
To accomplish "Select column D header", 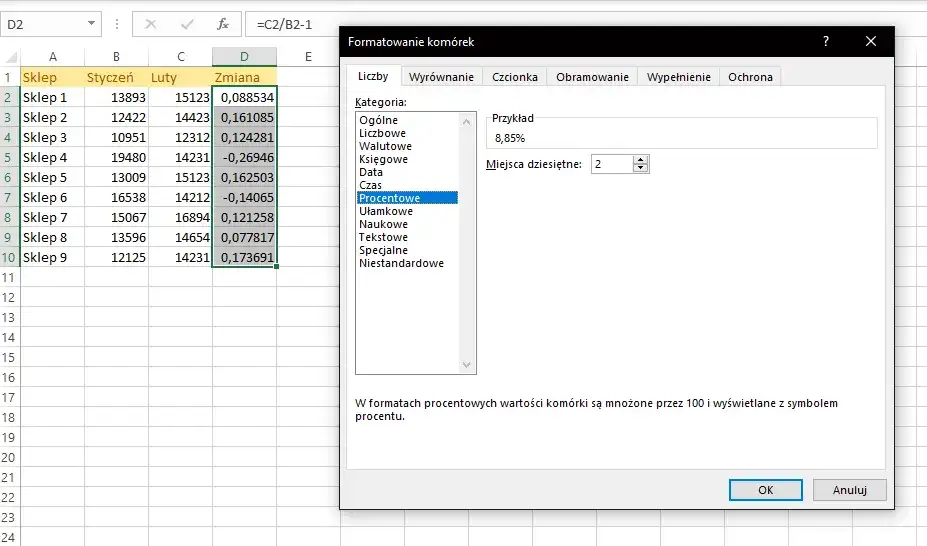I will pyautogui.click(x=244, y=57).
